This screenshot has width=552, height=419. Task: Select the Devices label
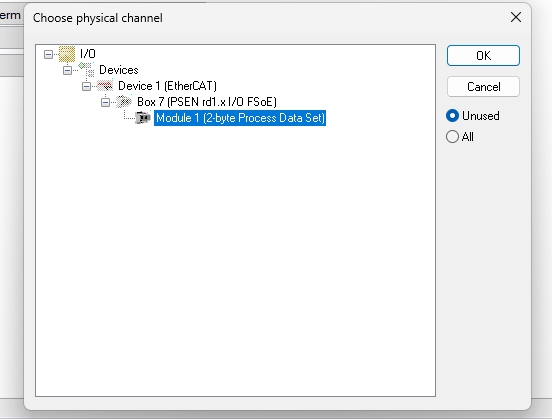(x=119, y=70)
